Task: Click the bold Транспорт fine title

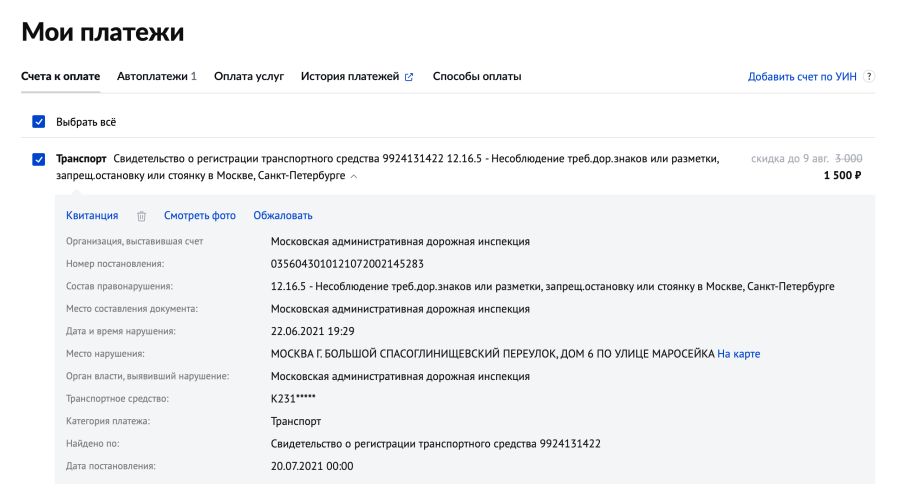Action: [81, 159]
